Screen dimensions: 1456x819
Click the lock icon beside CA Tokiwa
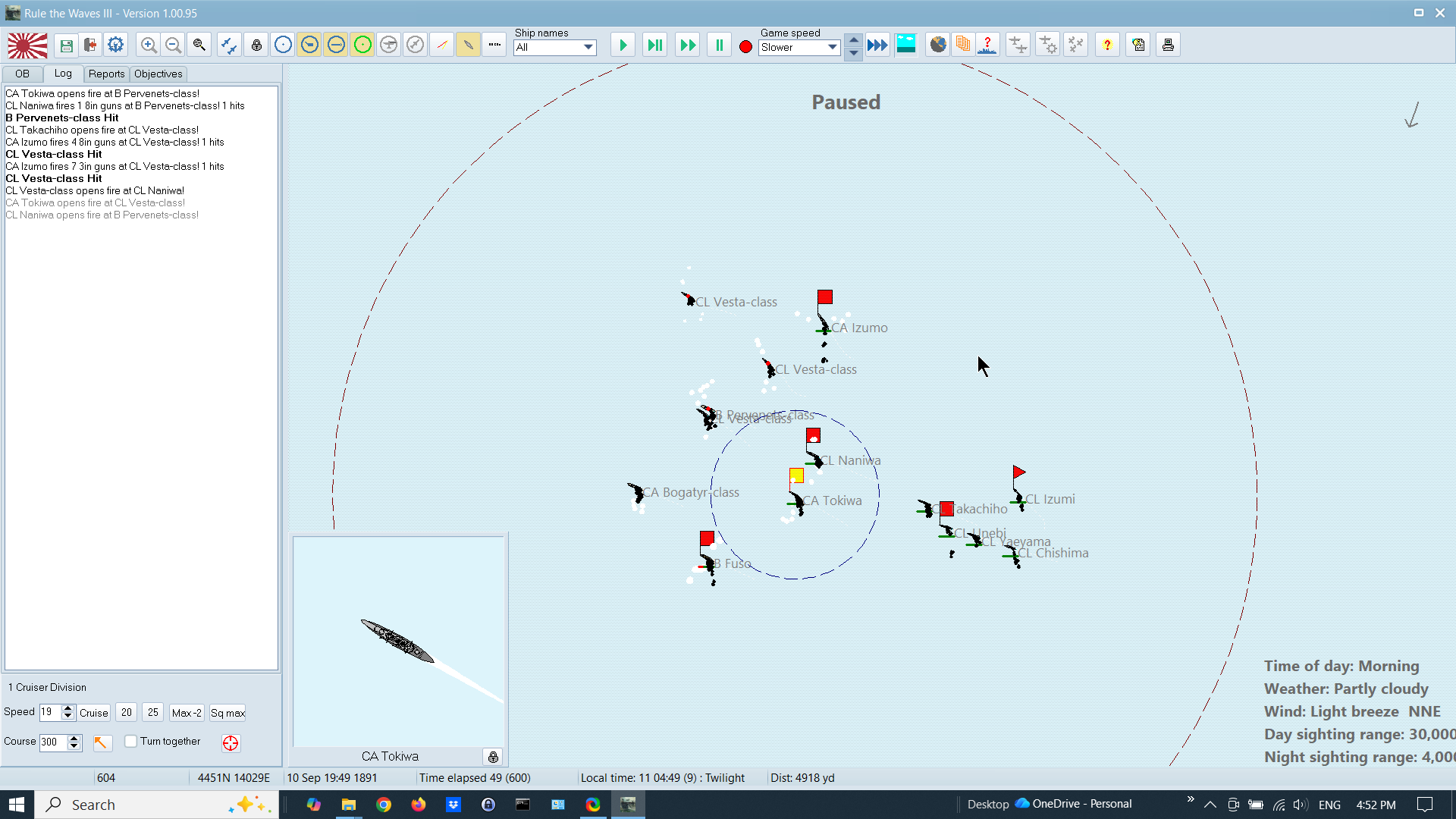coord(493,757)
